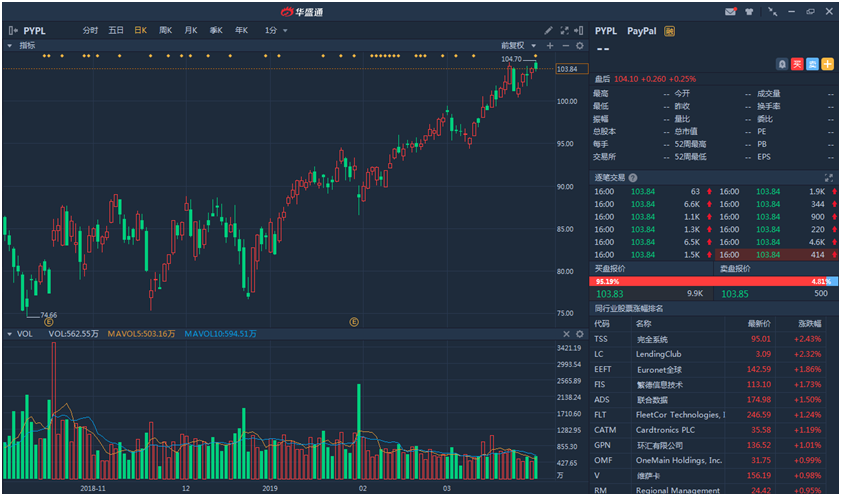Viewport: 841px width, 496px height.
Task: Open the 前复权 adjustment dropdown
Action: pyautogui.click(x=520, y=46)
